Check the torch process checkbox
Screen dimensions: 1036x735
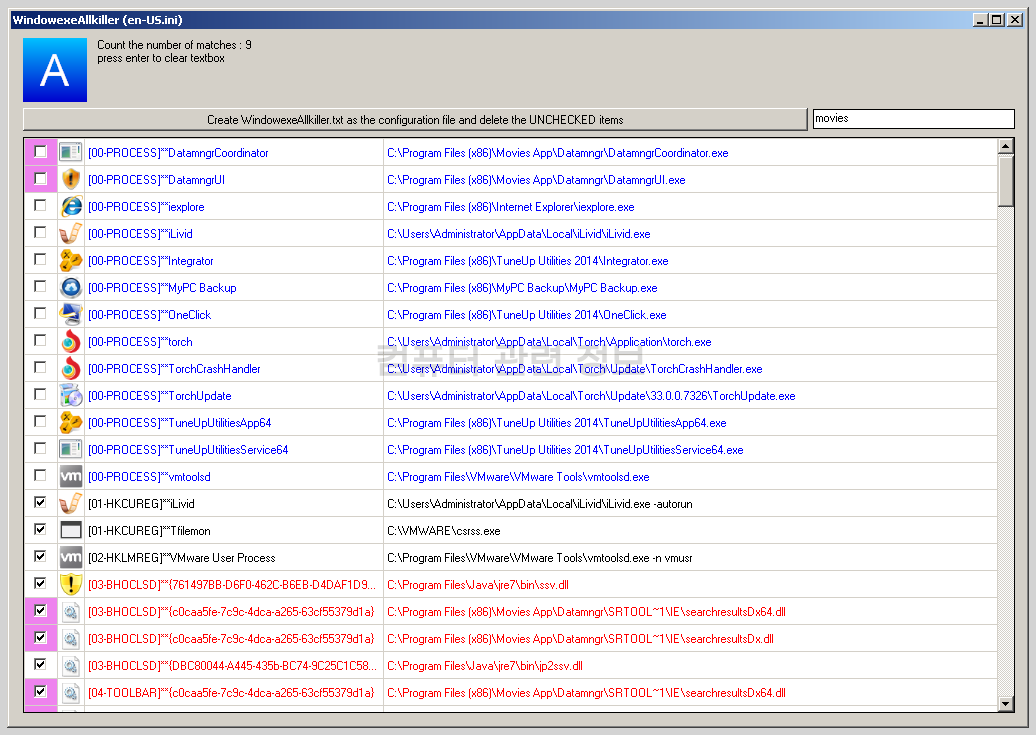40,340
